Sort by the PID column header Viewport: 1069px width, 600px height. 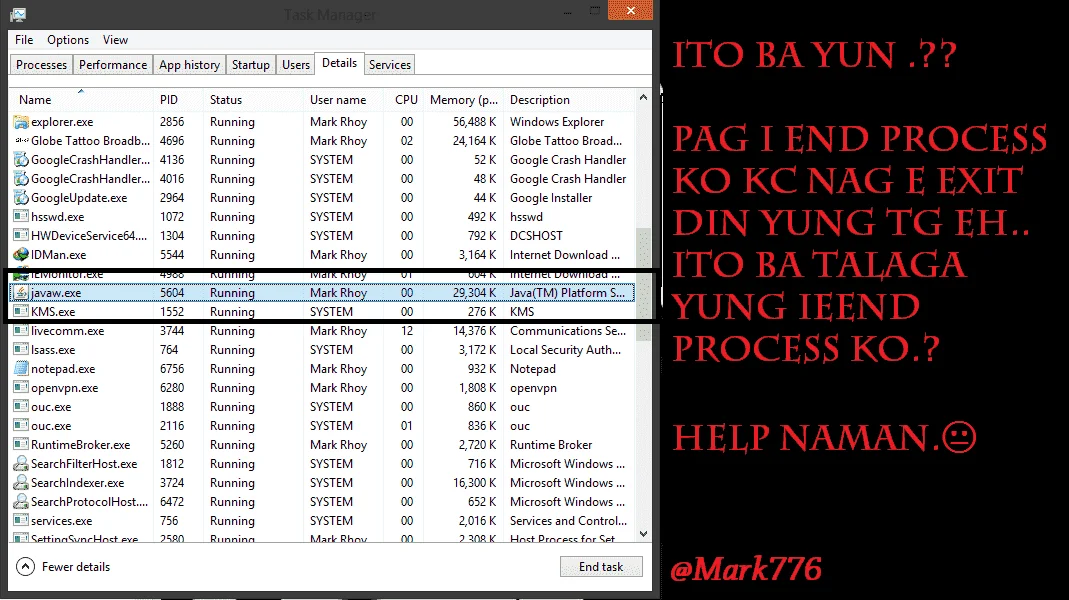point(179,100)
